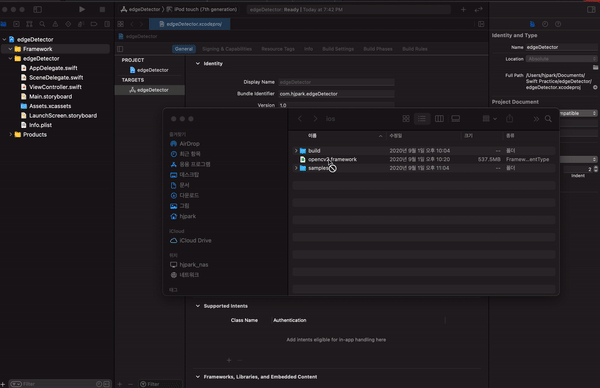Open the Resource Tags tab
The image size is (600, 388).
point(278,49)
